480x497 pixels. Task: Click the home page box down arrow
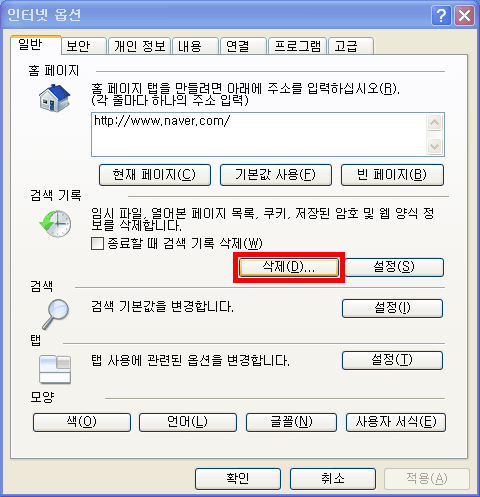[x=435, y=146]
